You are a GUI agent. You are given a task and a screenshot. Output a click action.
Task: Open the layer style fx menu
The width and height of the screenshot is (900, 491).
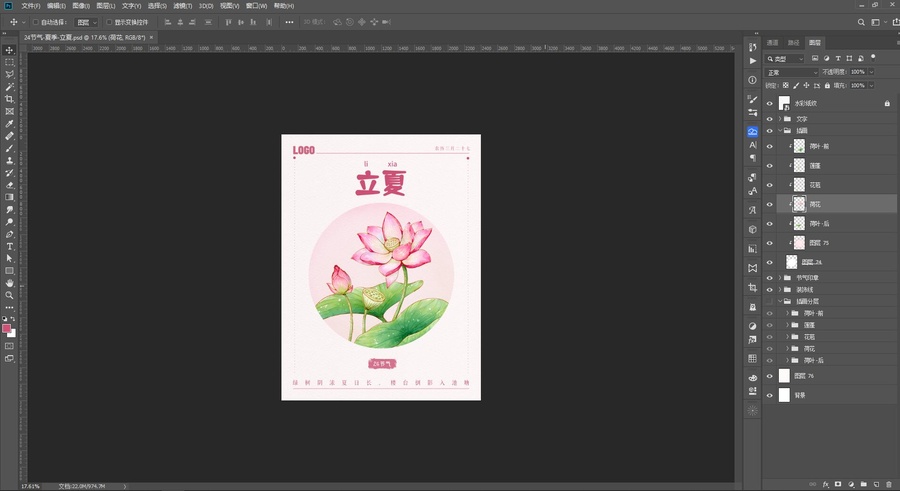(x=825, y=484)
